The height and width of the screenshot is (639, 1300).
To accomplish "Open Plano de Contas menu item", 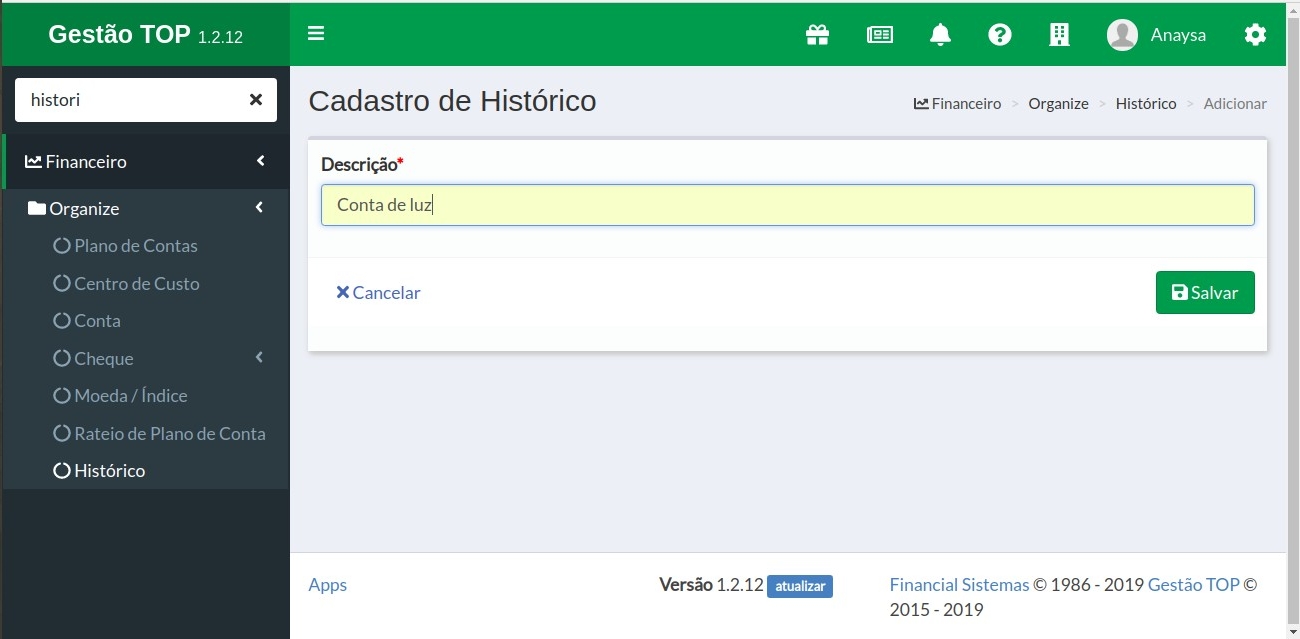I will [135, 246].
